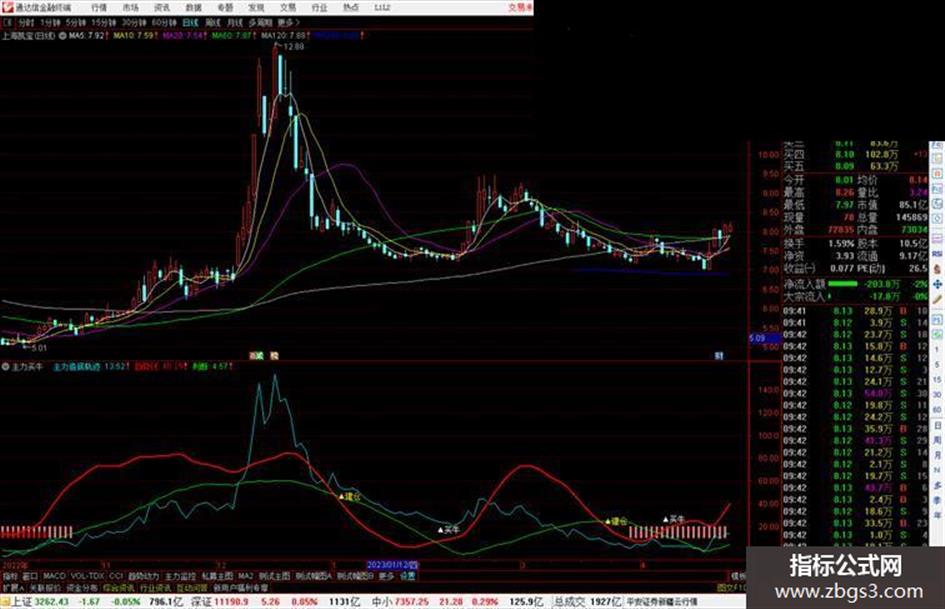The height and width of the screenshot is (609, 945).
Task: Click the 设置 button on indicator bar
Action: tap(407, 576)
